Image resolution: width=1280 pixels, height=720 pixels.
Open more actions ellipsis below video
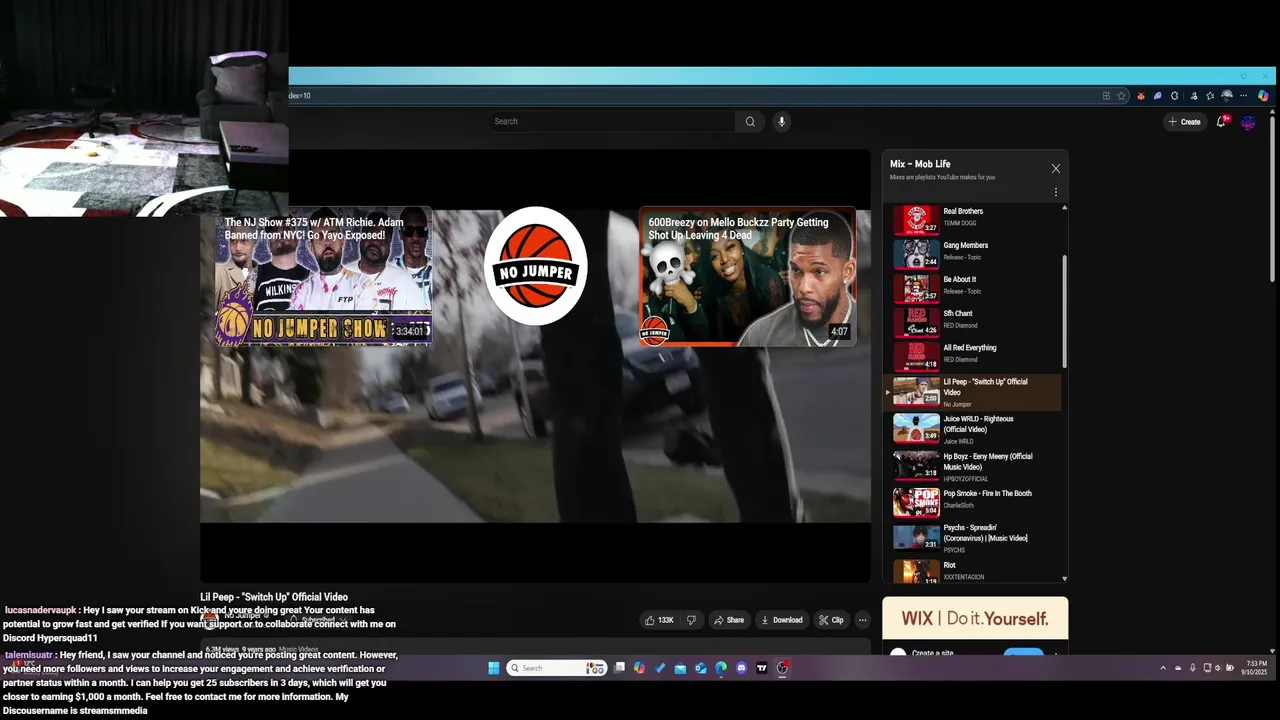(x=862, y=620)
